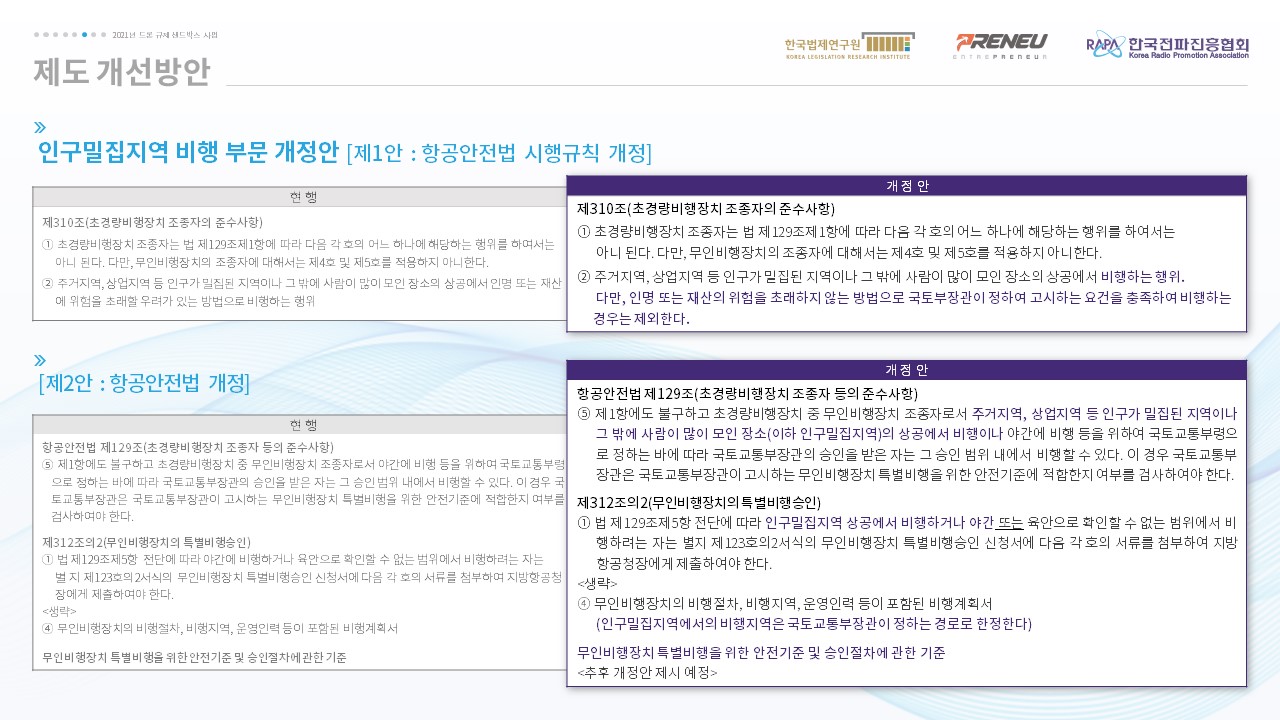Image resolution: width=1280 pixels, height=720 pixels.
Task: Click the blue chevron bullet above '[제2안 : 항공안전법 개정]'
Action: point(39,359)
